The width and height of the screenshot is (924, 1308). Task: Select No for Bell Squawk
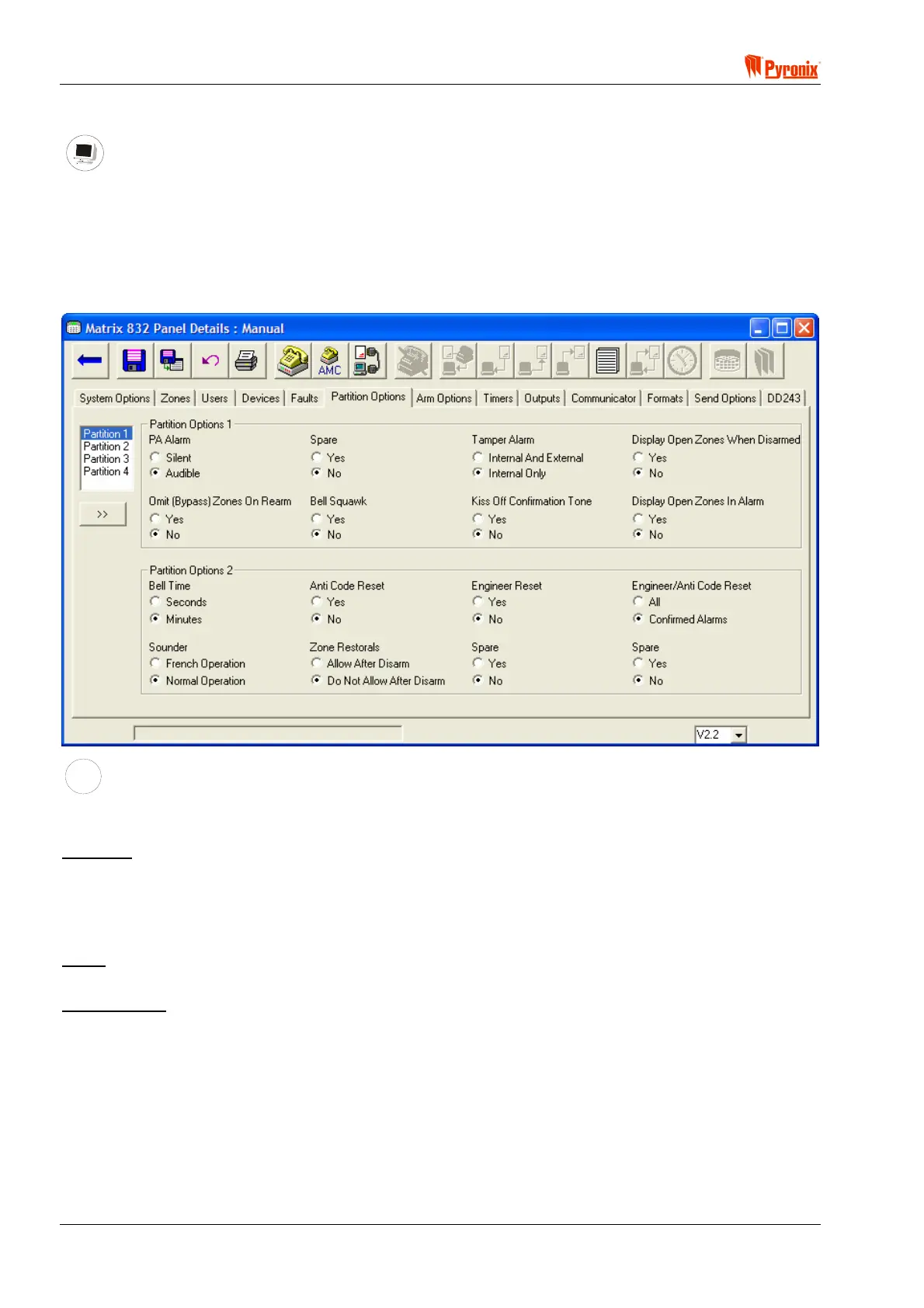(x=316, y=534)
